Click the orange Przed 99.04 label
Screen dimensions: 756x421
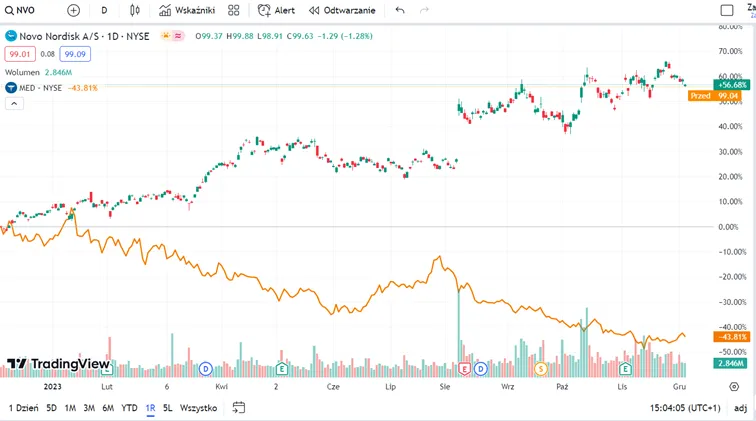click(x=715, y=95)
